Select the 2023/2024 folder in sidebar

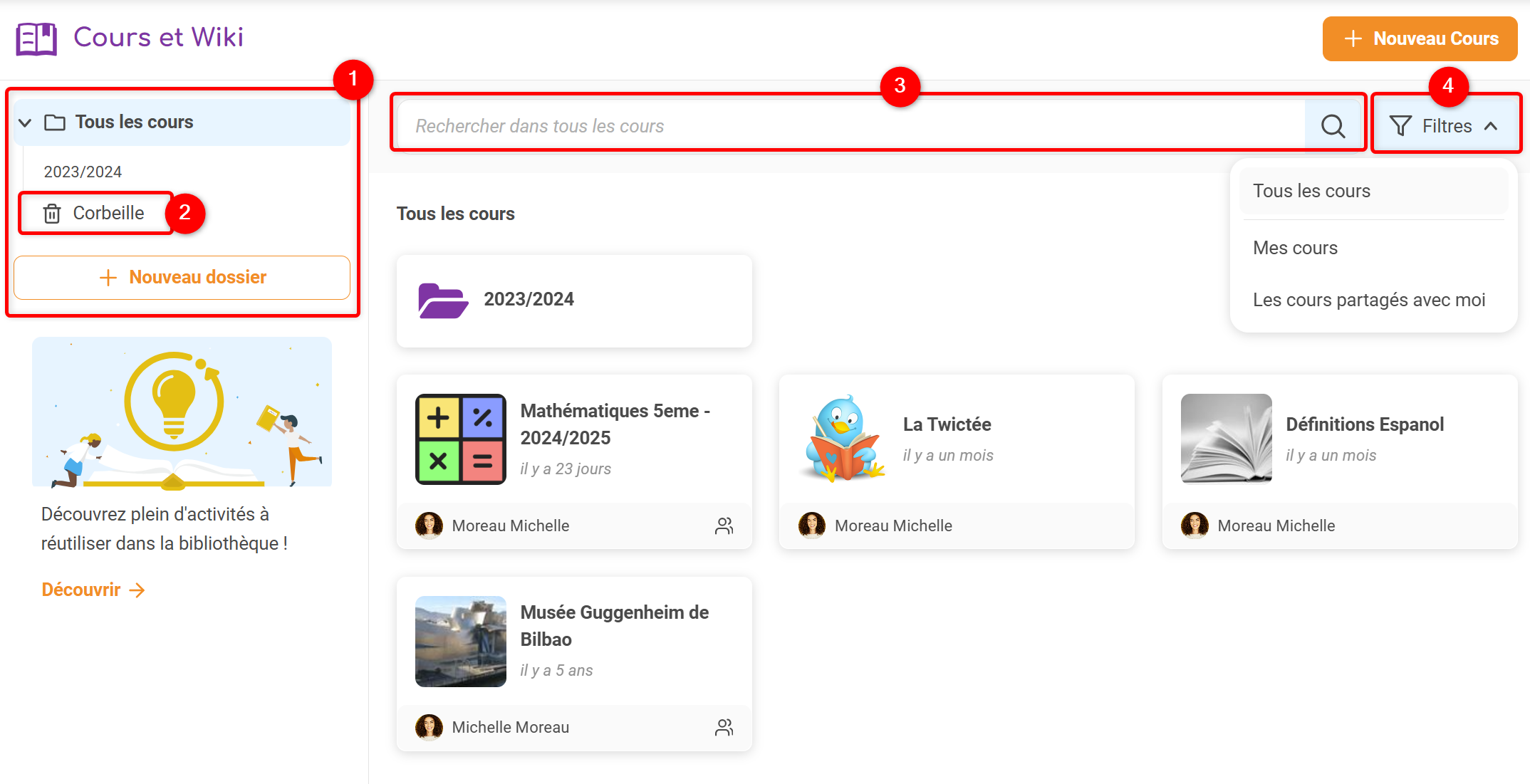(83, 172)
